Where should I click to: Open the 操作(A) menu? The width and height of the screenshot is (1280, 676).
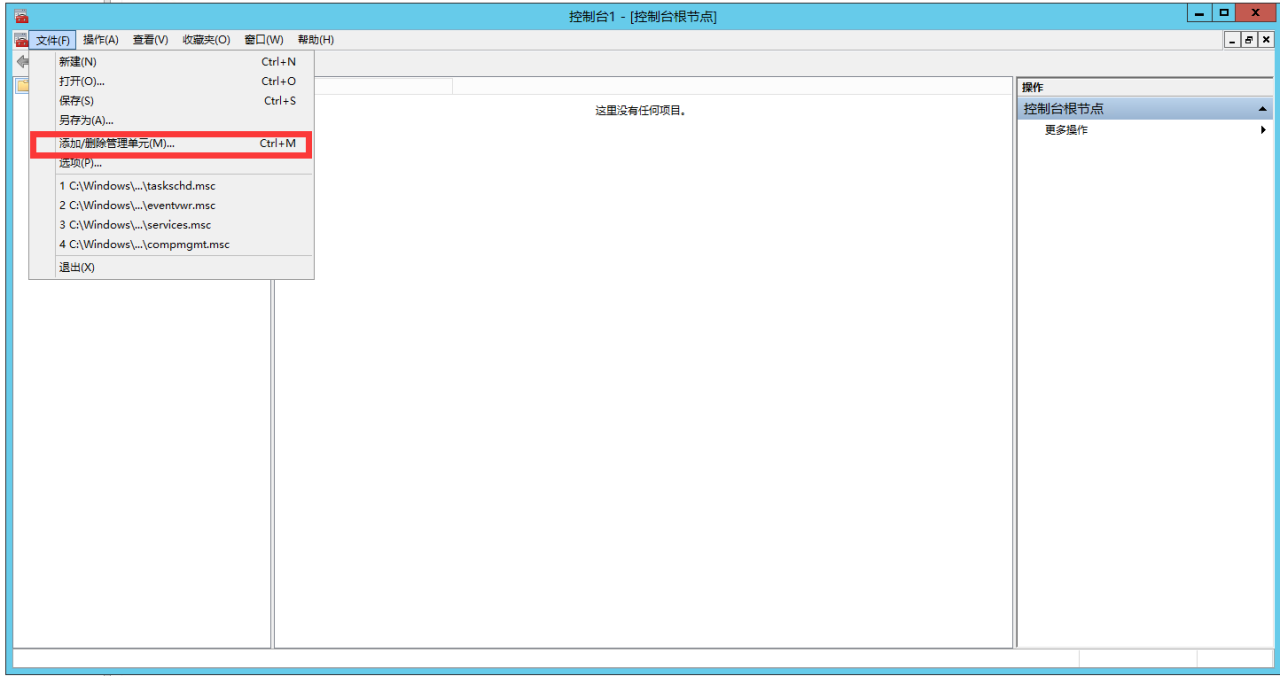[101, 40]
